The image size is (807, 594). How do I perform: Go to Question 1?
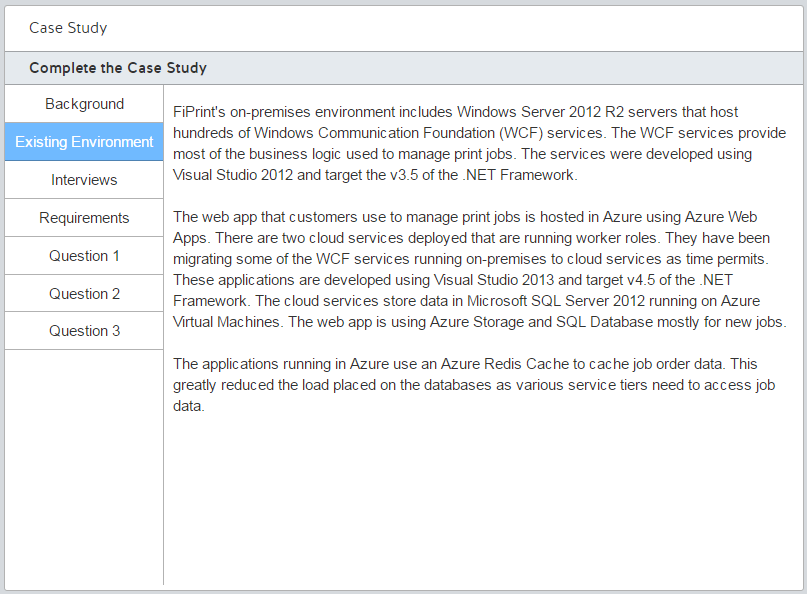(x=84, y=256)
